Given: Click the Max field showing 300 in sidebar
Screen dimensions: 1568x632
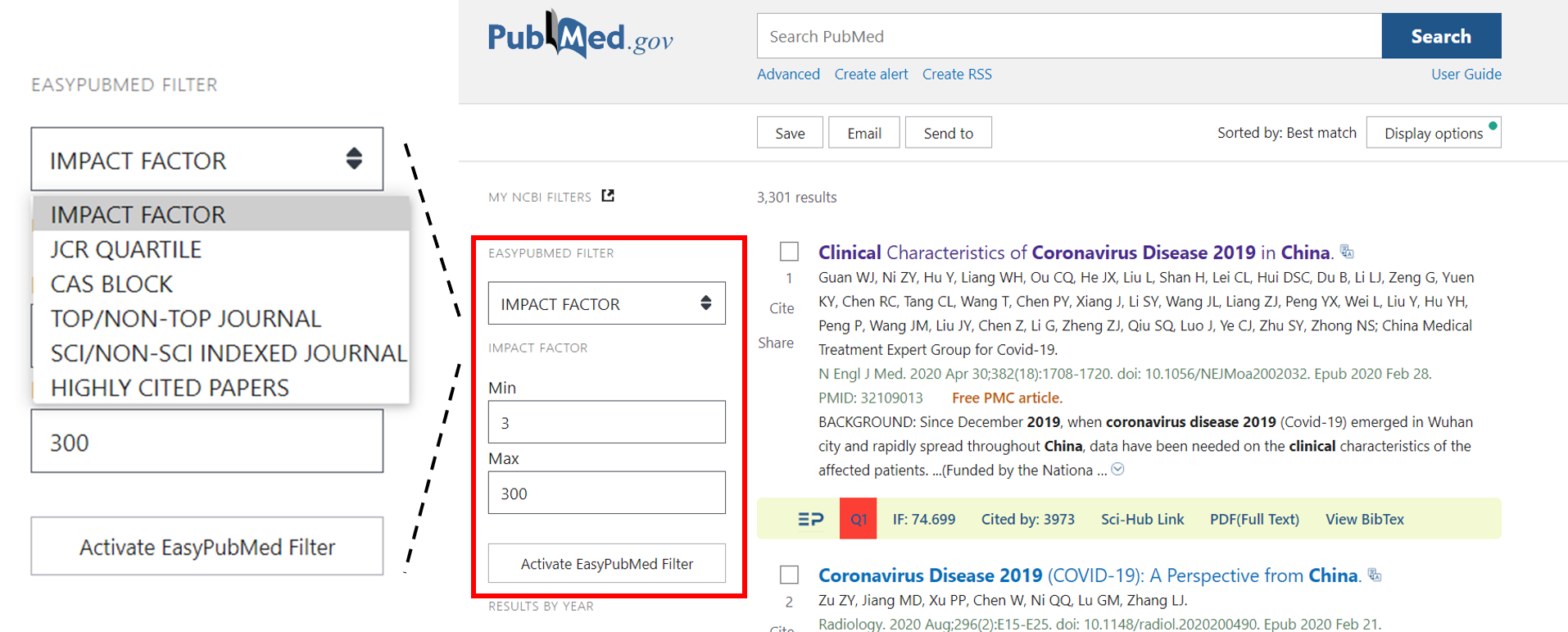Looking at the screenshot, I should (x=606, y=493).
